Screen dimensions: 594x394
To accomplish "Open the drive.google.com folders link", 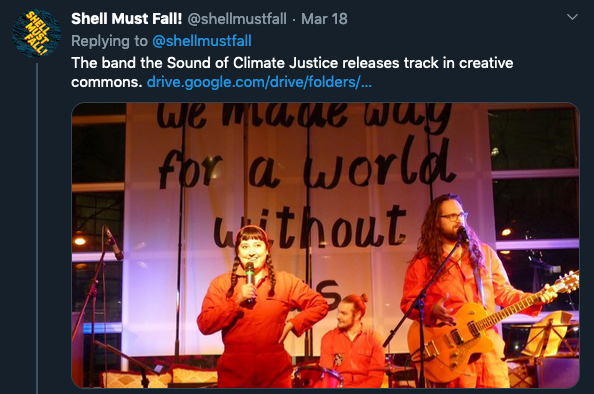I will tap(259, 82).
